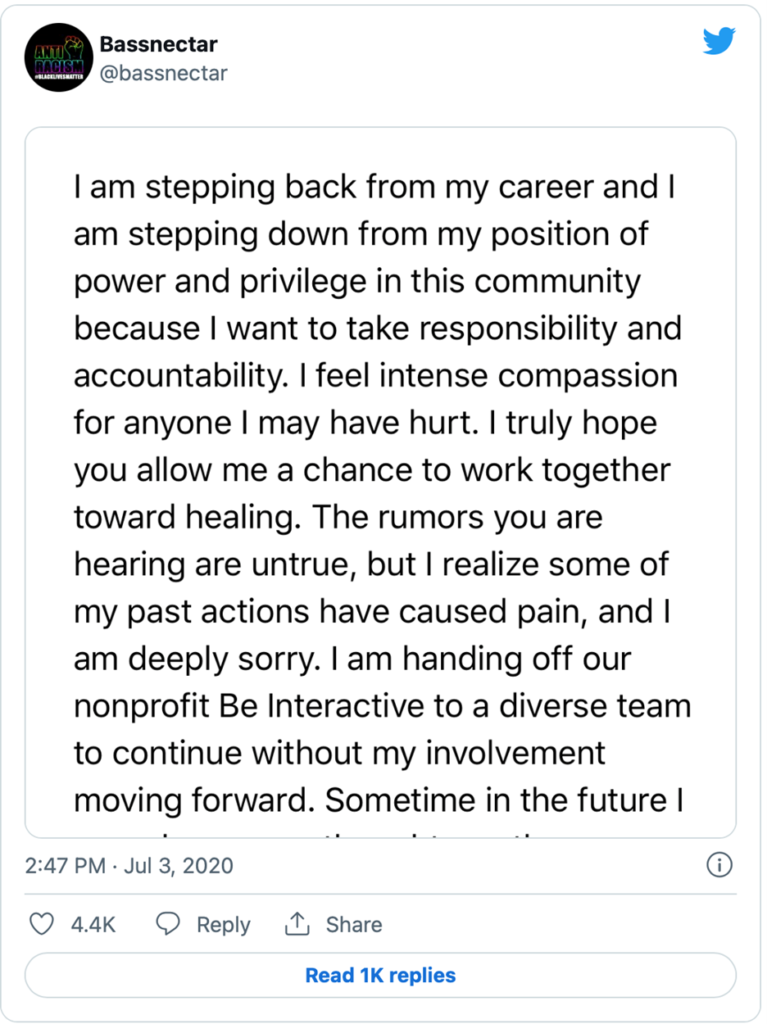Click the share upload arrow icon

coord(297,925)
